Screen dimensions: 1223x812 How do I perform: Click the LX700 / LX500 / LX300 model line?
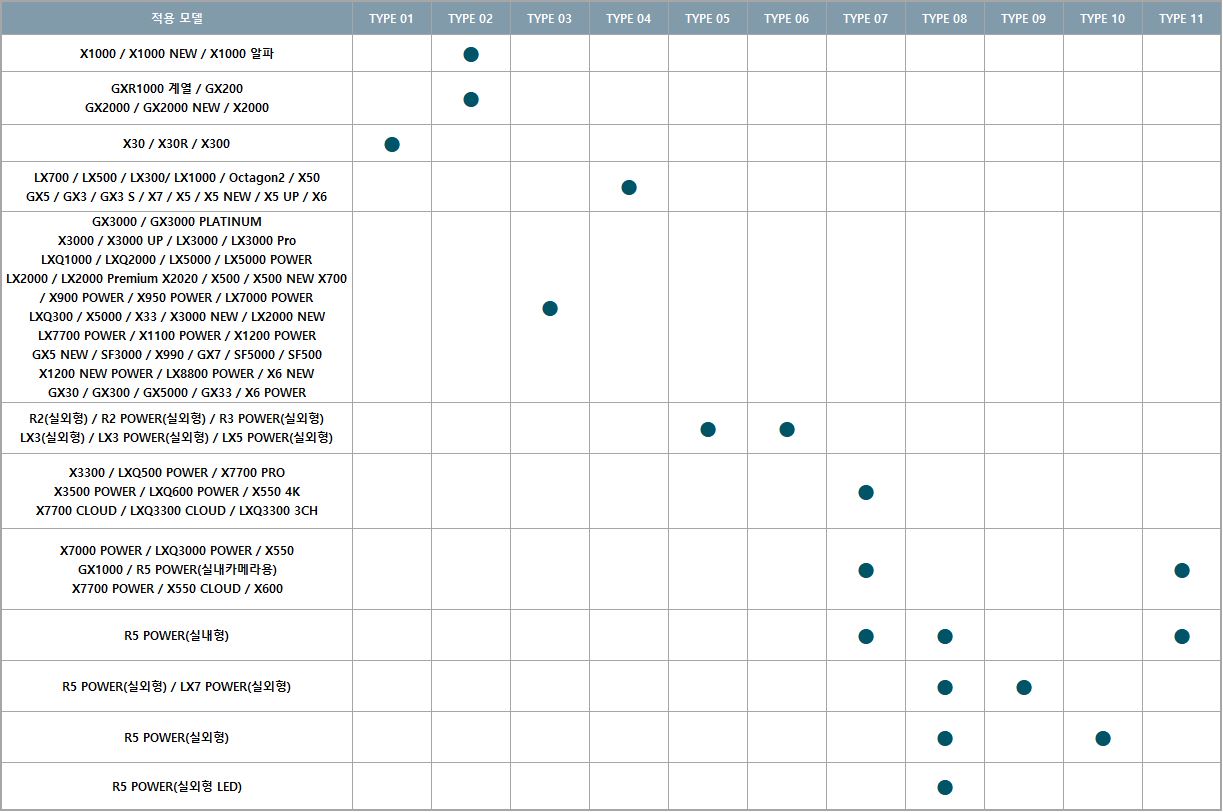click(x=177, y=178)
